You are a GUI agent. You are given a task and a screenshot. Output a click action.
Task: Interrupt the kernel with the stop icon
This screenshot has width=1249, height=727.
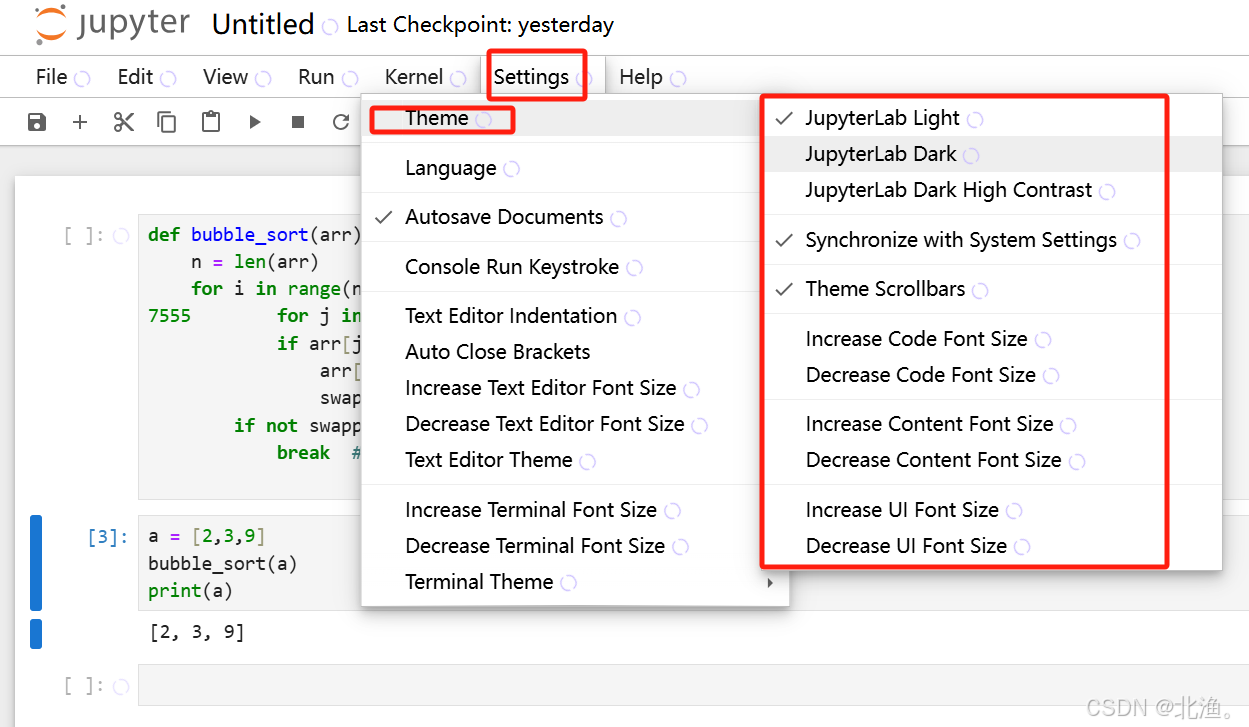point(298,122)
